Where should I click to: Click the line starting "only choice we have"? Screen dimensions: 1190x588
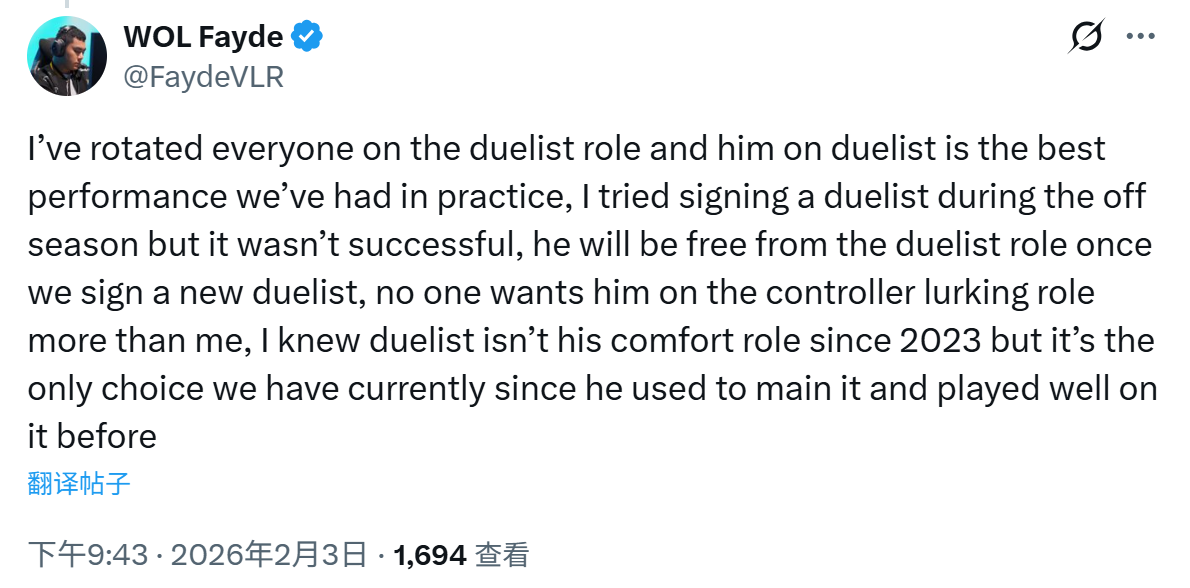pos(592,388)
